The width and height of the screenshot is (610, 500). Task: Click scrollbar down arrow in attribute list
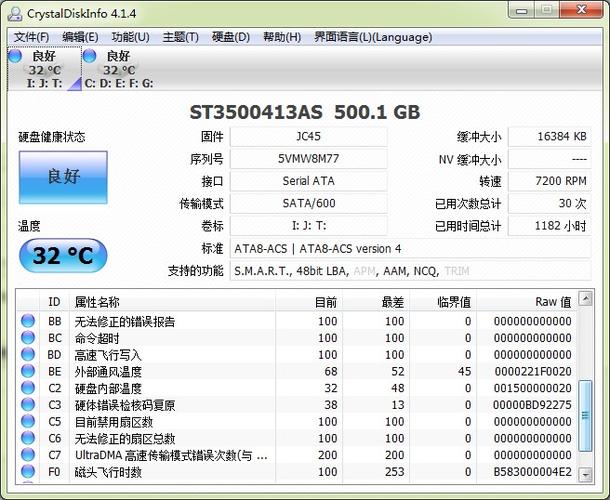pos(585,475)
